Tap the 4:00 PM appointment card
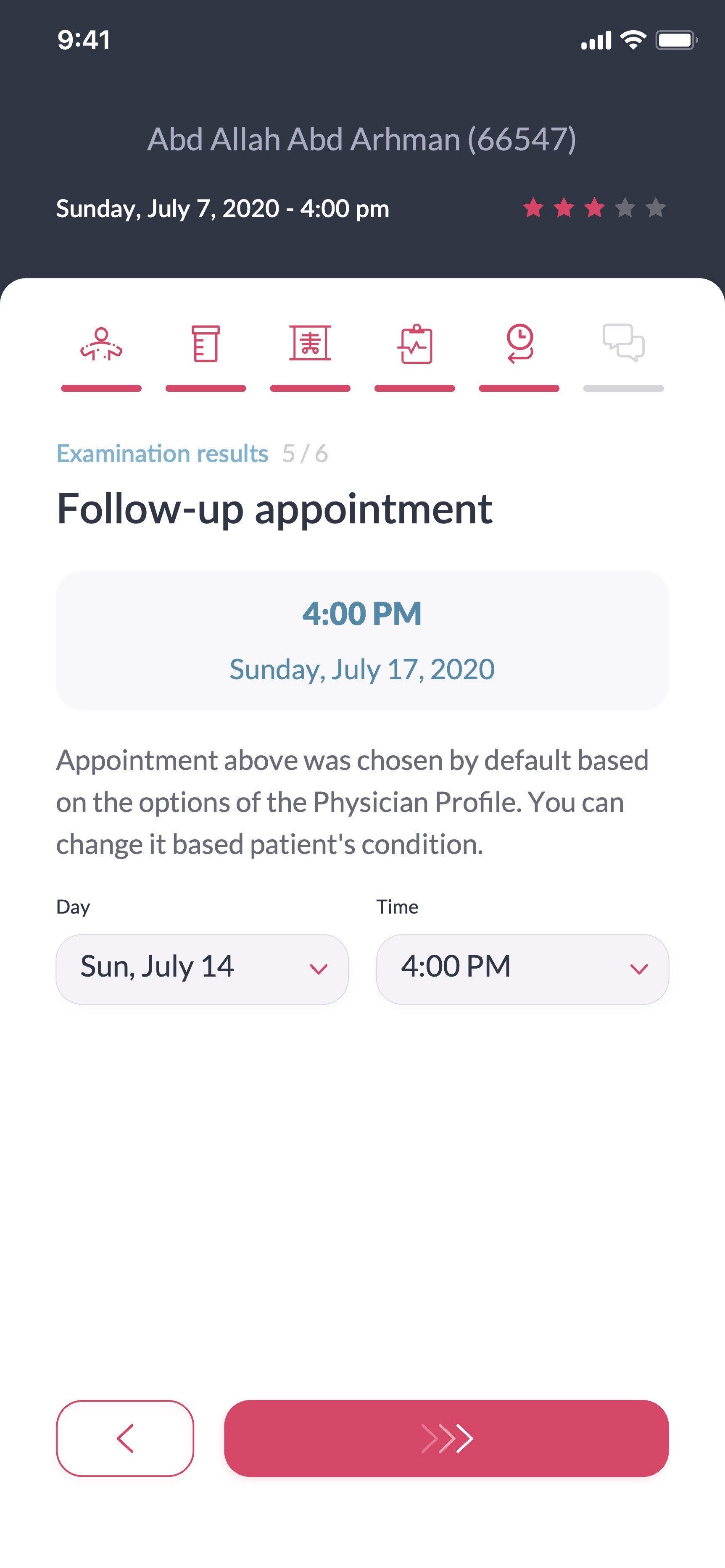This screenshot has height=1568, width=725. [362, 640]
